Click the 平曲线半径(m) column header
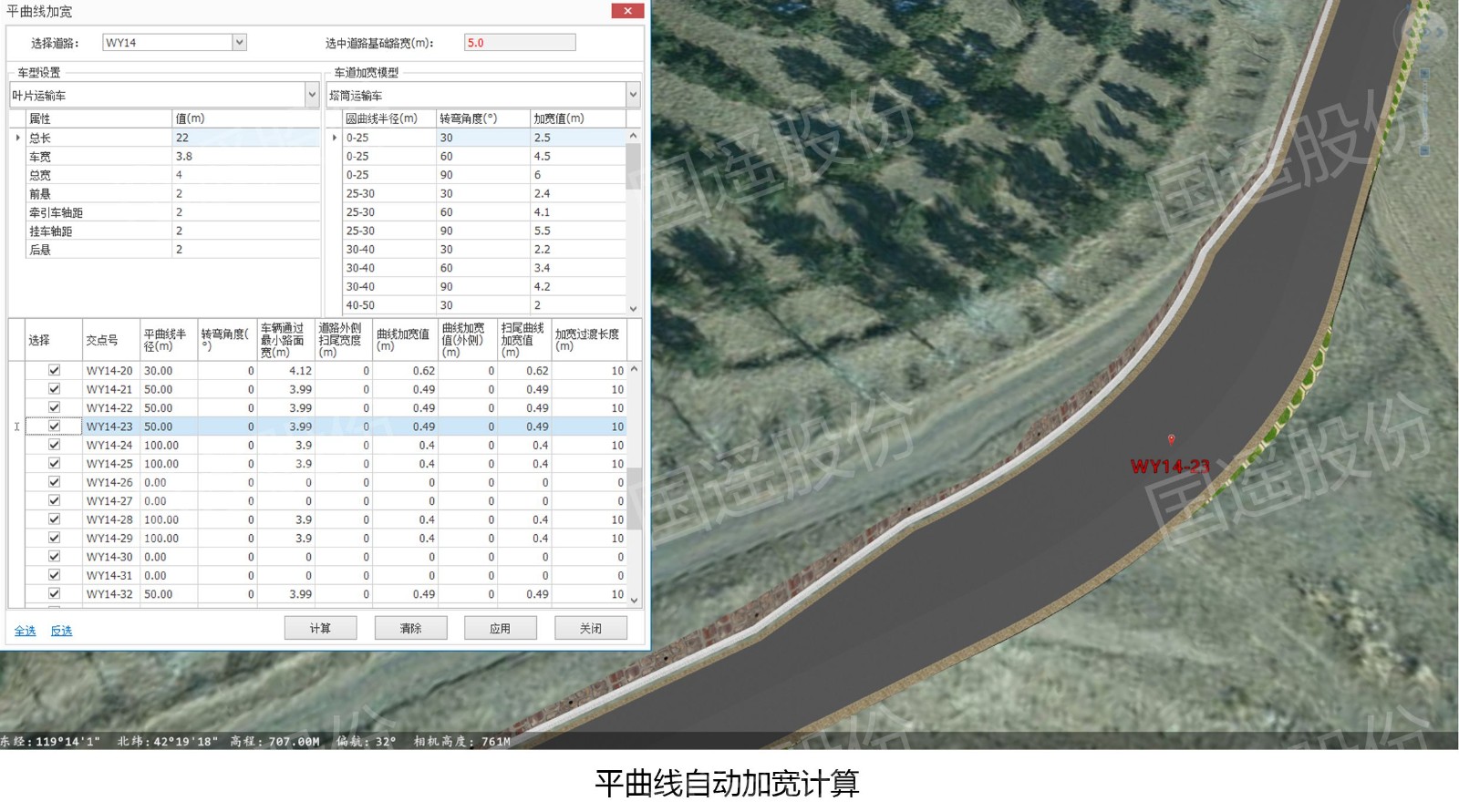Screen dimensions: 1459x812 click(168, 340)
